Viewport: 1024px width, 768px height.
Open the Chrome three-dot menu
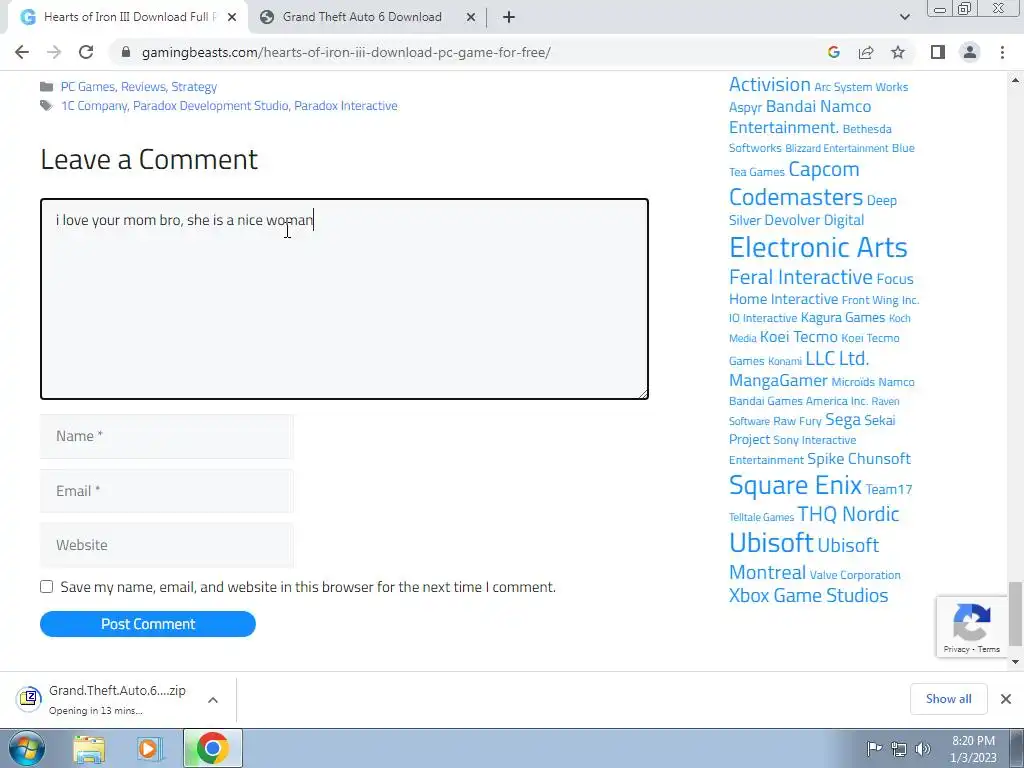pyautogui.click(x=1002, y=52)
